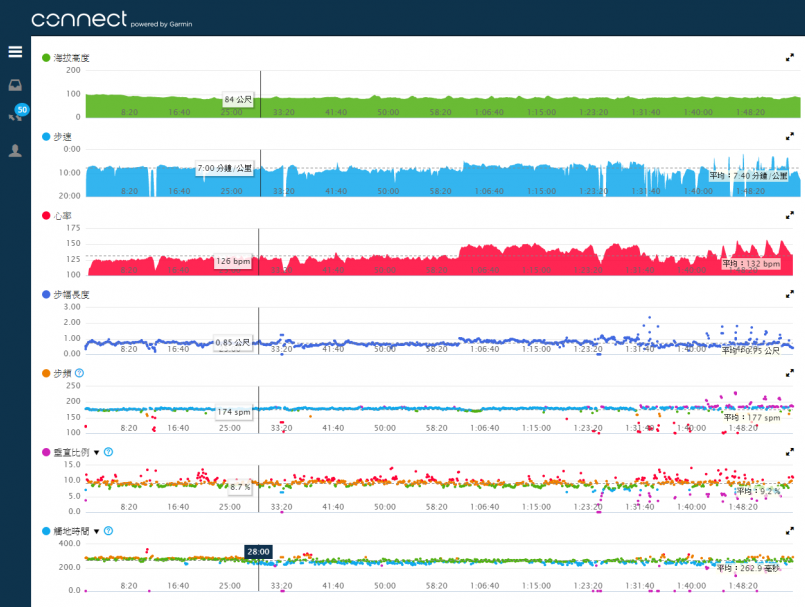Click the sync icon with 50 badge
Viewport: 805px width, 607px height.
coord(17,115)
